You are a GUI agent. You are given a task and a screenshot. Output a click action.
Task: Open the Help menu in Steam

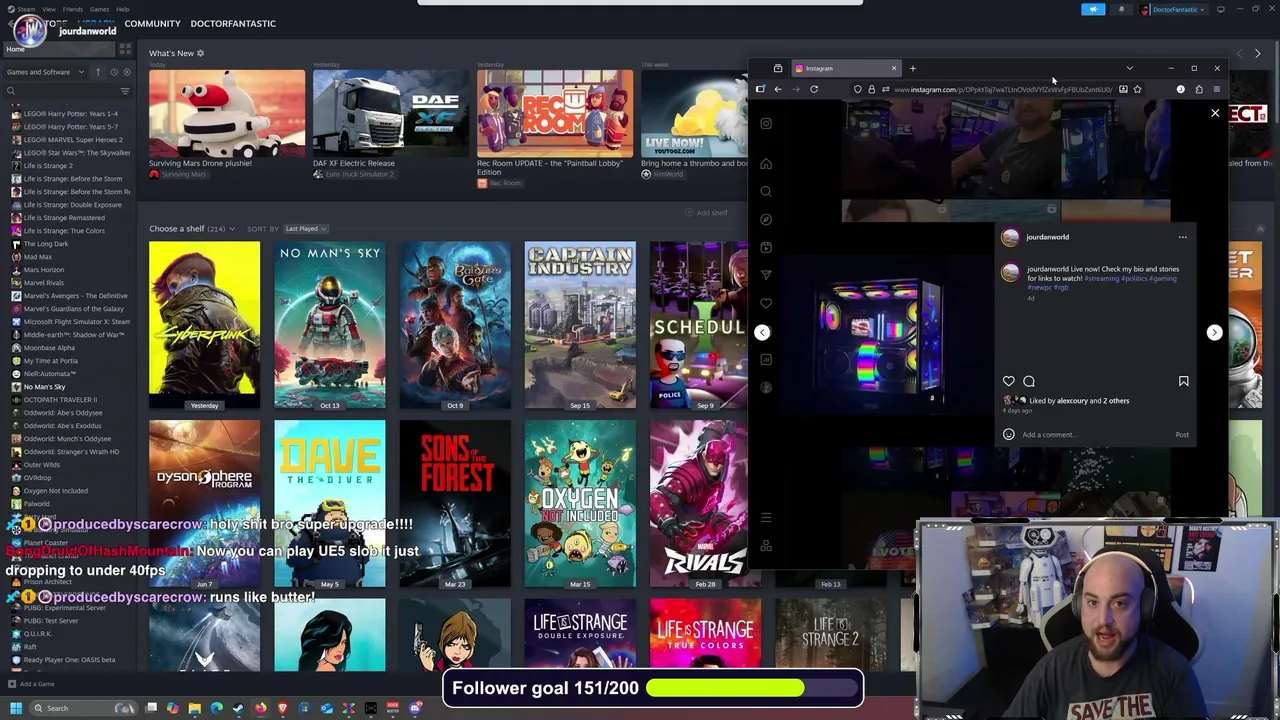[122, 9]
